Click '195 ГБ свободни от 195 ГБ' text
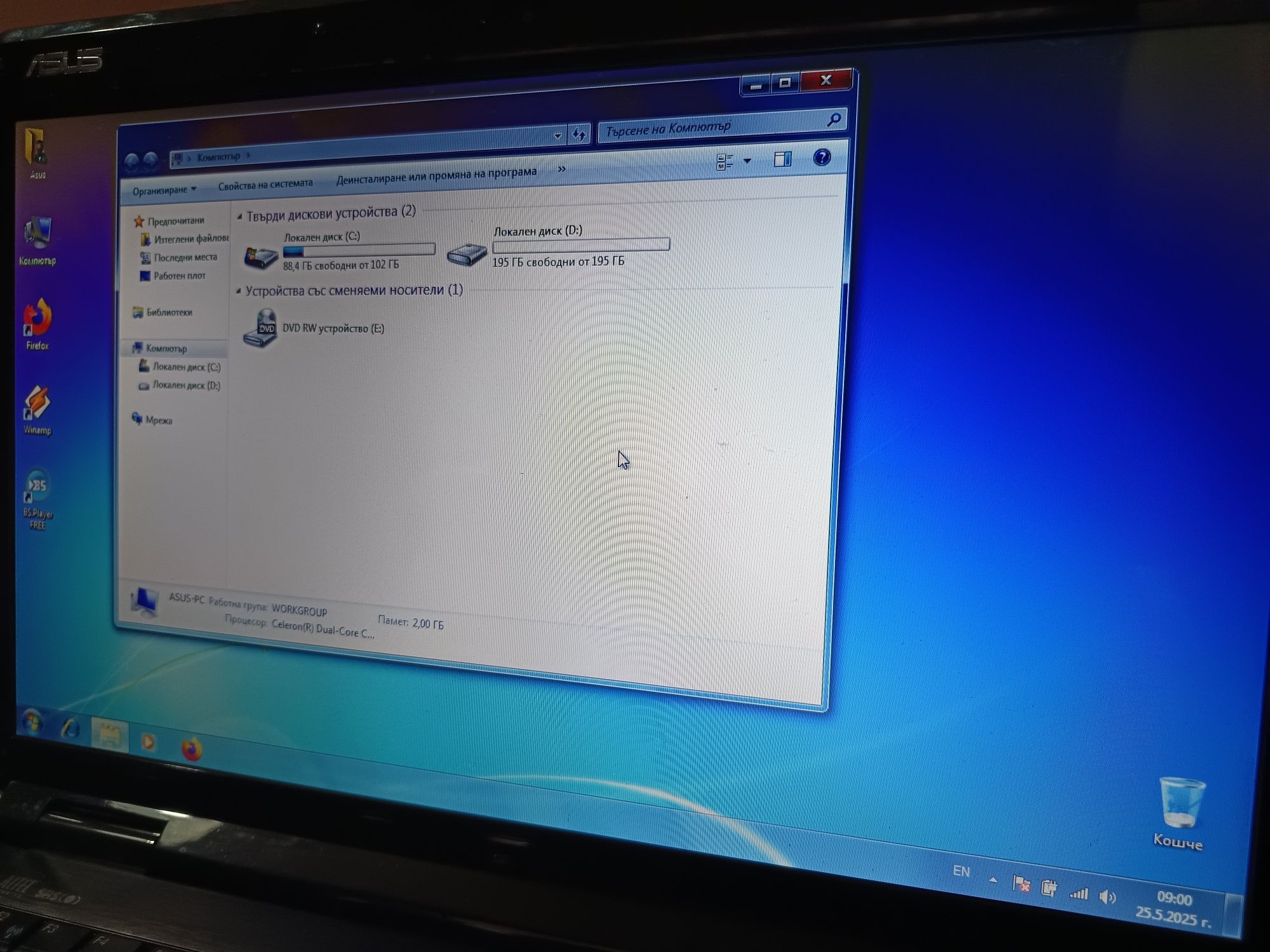1270x952 pixels. (x=558, y=261)
